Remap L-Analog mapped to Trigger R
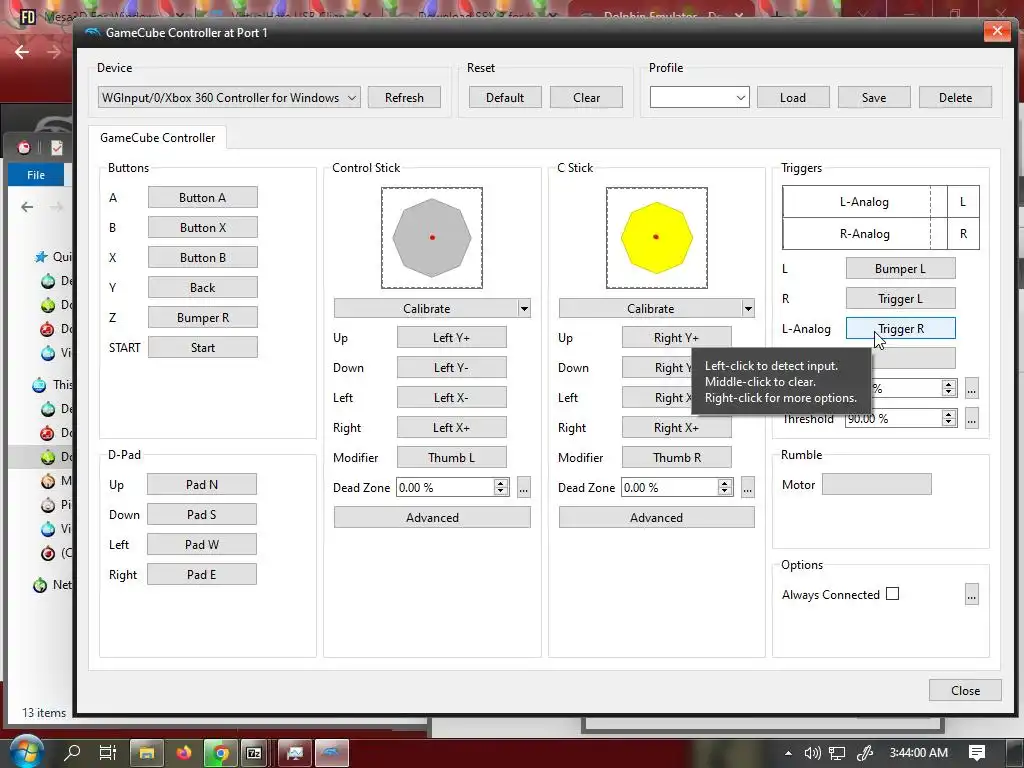The width and height of the screenshot is (1024, 768). 901,328
